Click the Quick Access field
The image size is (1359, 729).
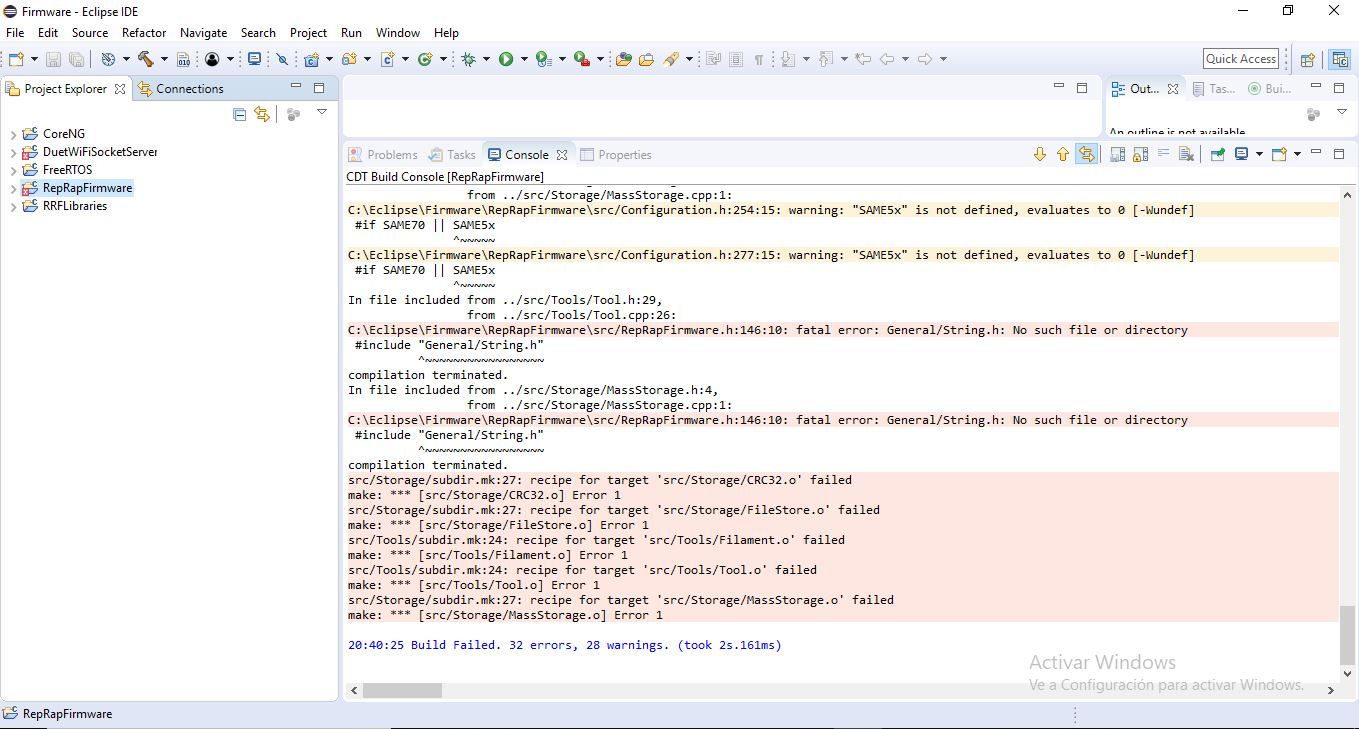click(1241, 59)
